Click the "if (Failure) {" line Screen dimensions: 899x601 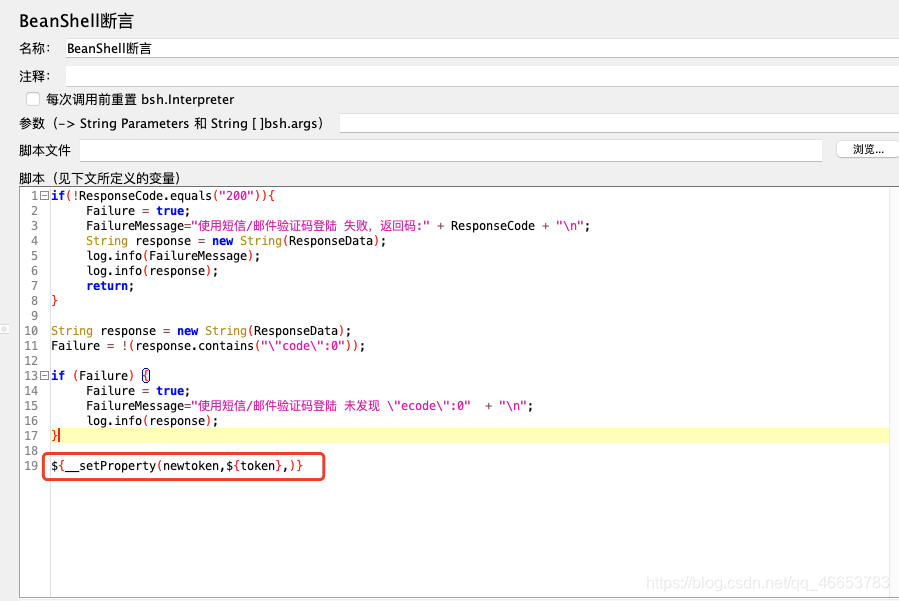pos(100,376)
